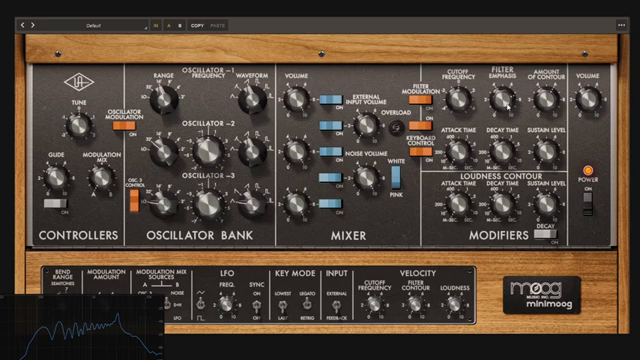The width and height of the screenshot is (640, 360).
Task: Toggle Key Mode Lowest/Last switch
Action: click(282, 306)
